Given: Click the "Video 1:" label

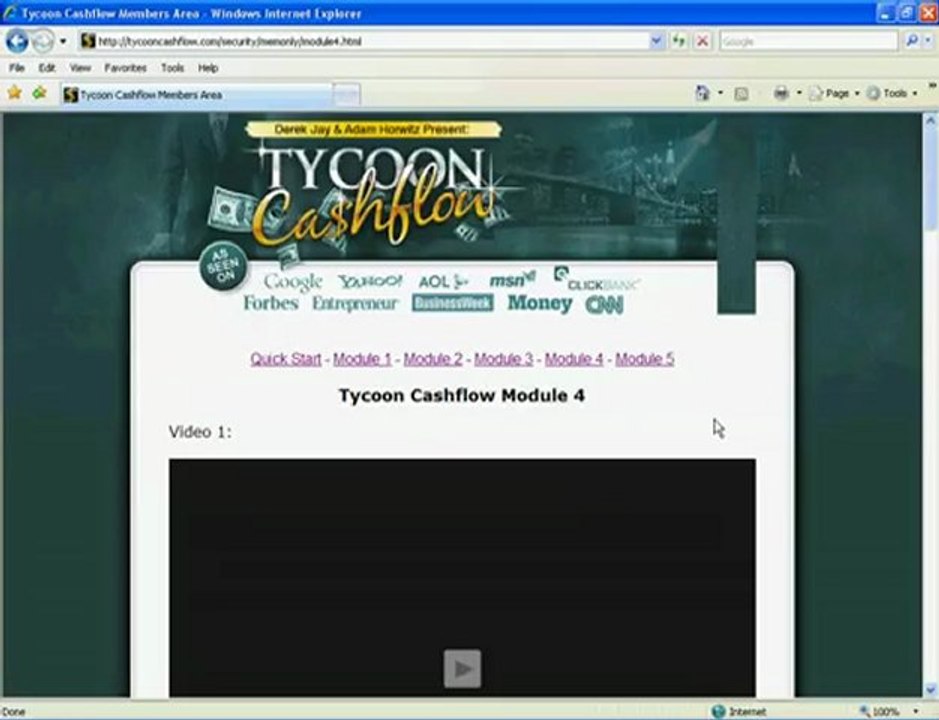Looking at the screenshot, I should [x=200, y=432].
